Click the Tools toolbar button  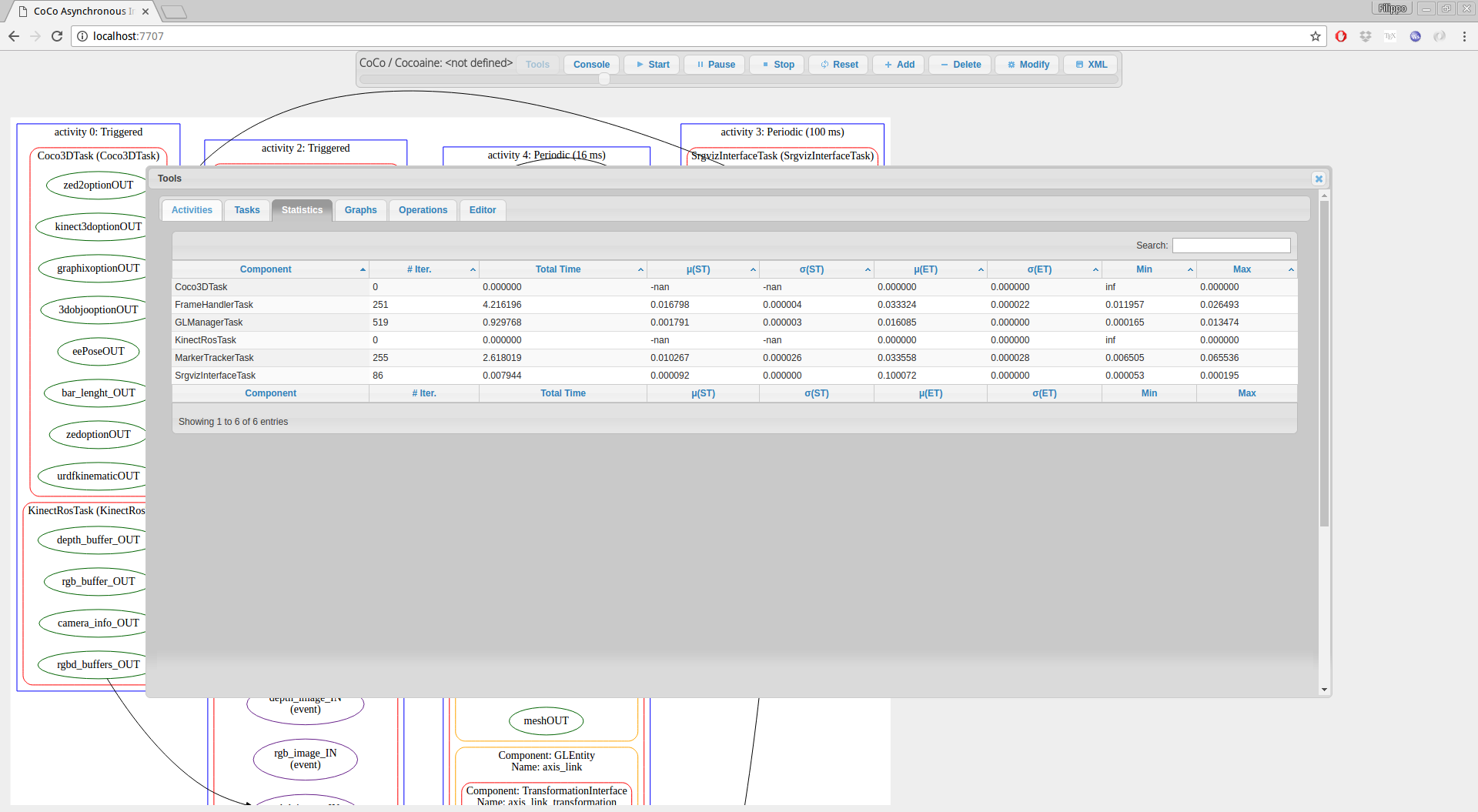click(x=537, y=65)
